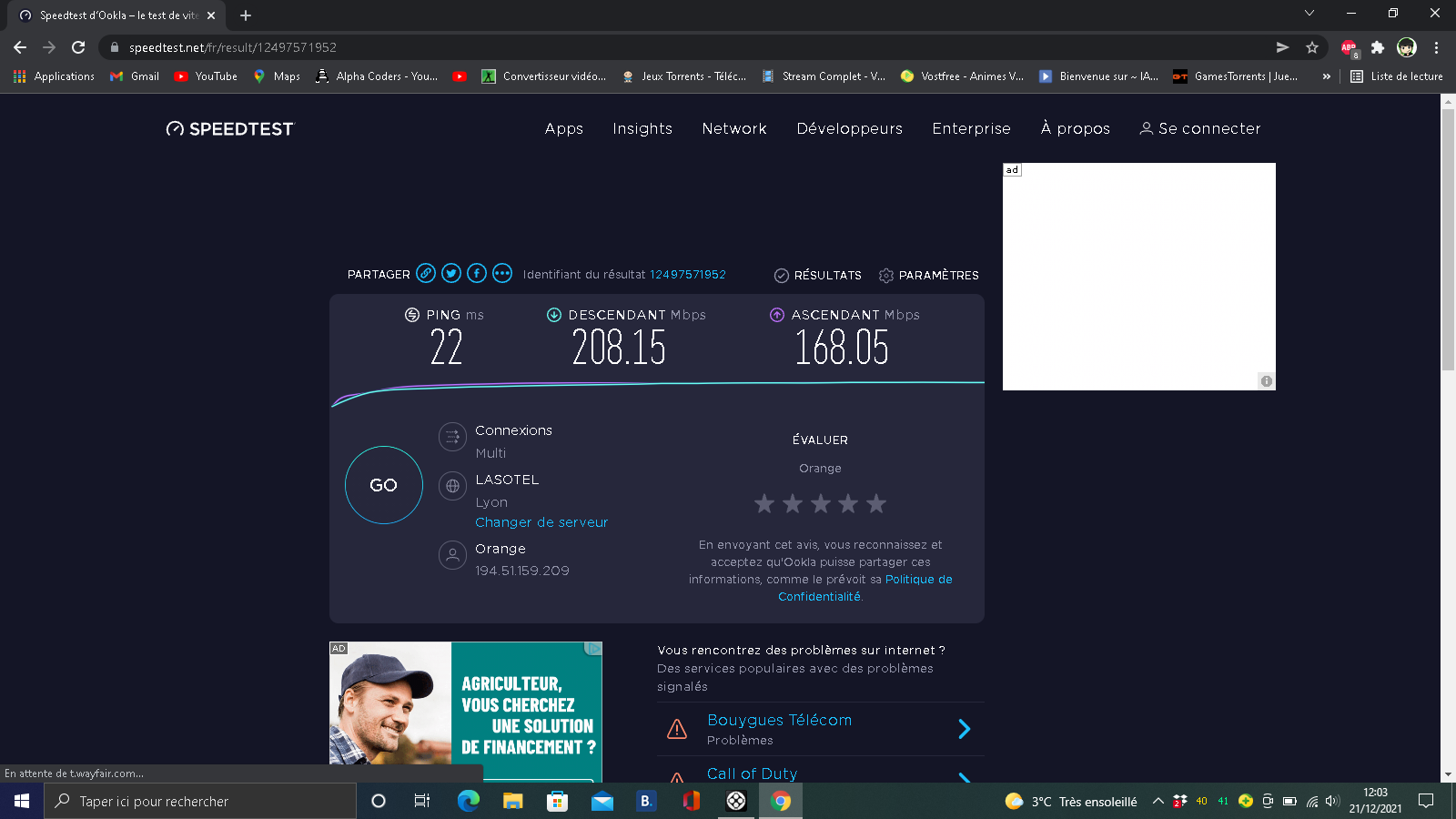Share result on Twitter
The width and height of the screenshot is (1456, 819).
(x=451, y=273)
